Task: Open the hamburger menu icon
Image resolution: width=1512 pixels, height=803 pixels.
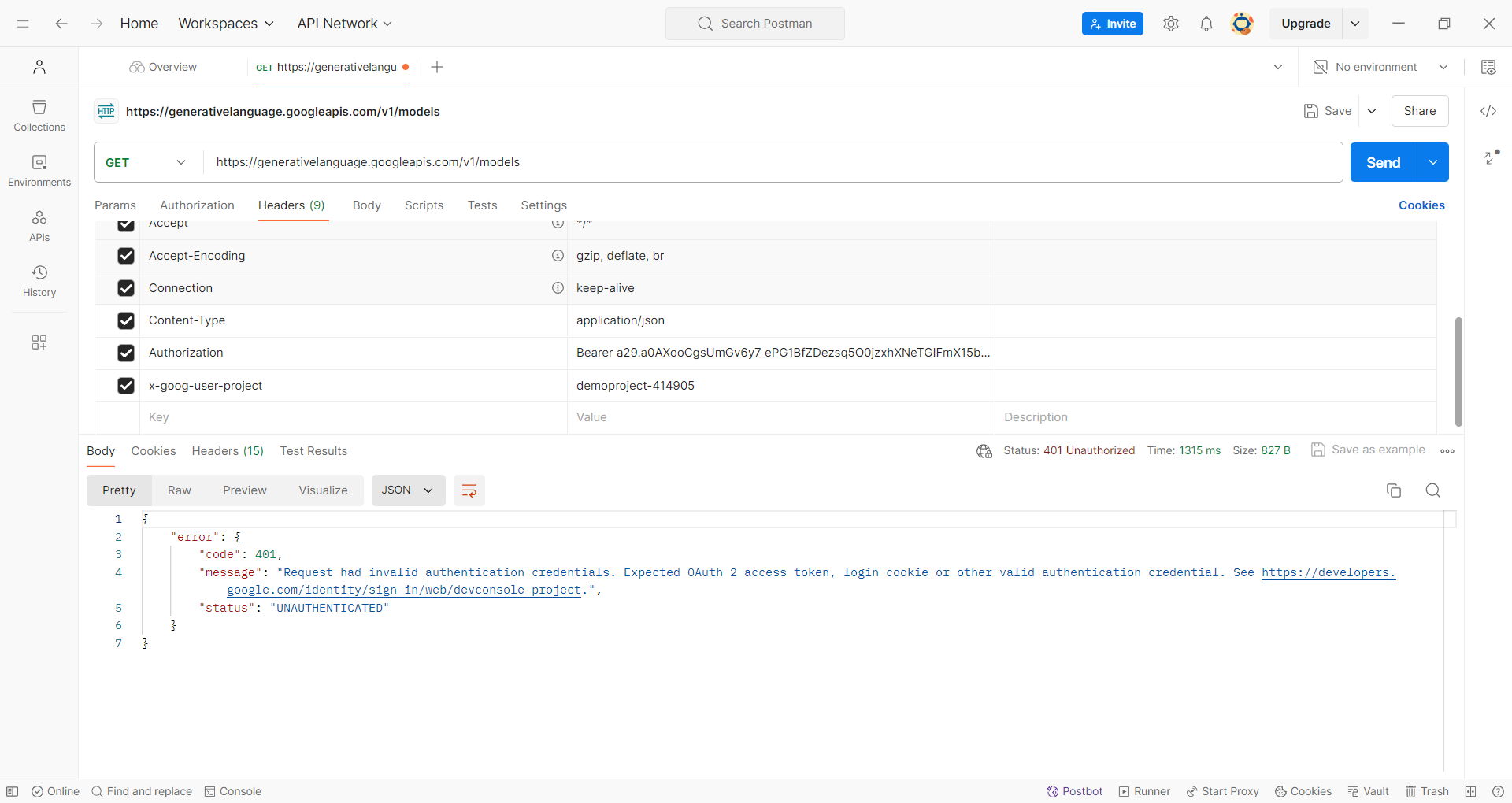Action: pyautogui.click(x=23, y=24)
